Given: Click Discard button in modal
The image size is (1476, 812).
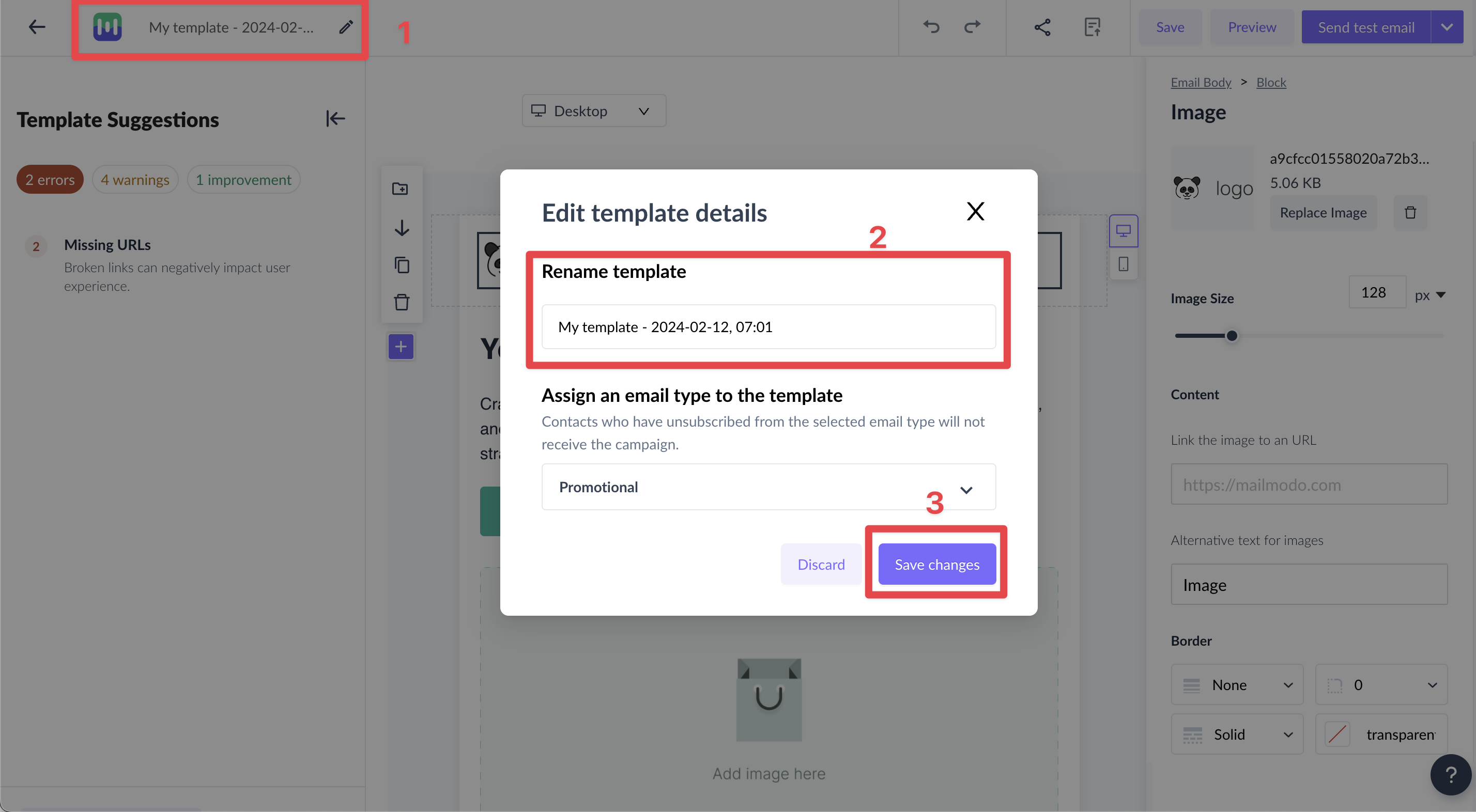Looking at the screenshot, I should point(821,563).
